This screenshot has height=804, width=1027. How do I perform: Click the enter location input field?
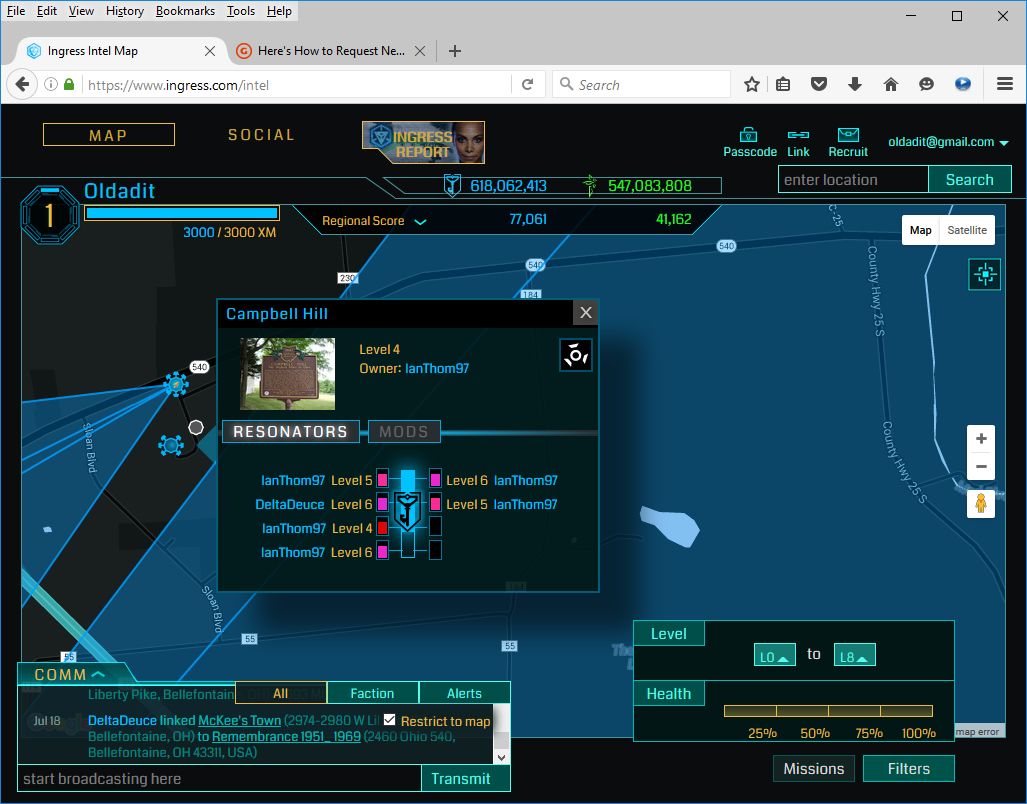(x=853, y=180)
